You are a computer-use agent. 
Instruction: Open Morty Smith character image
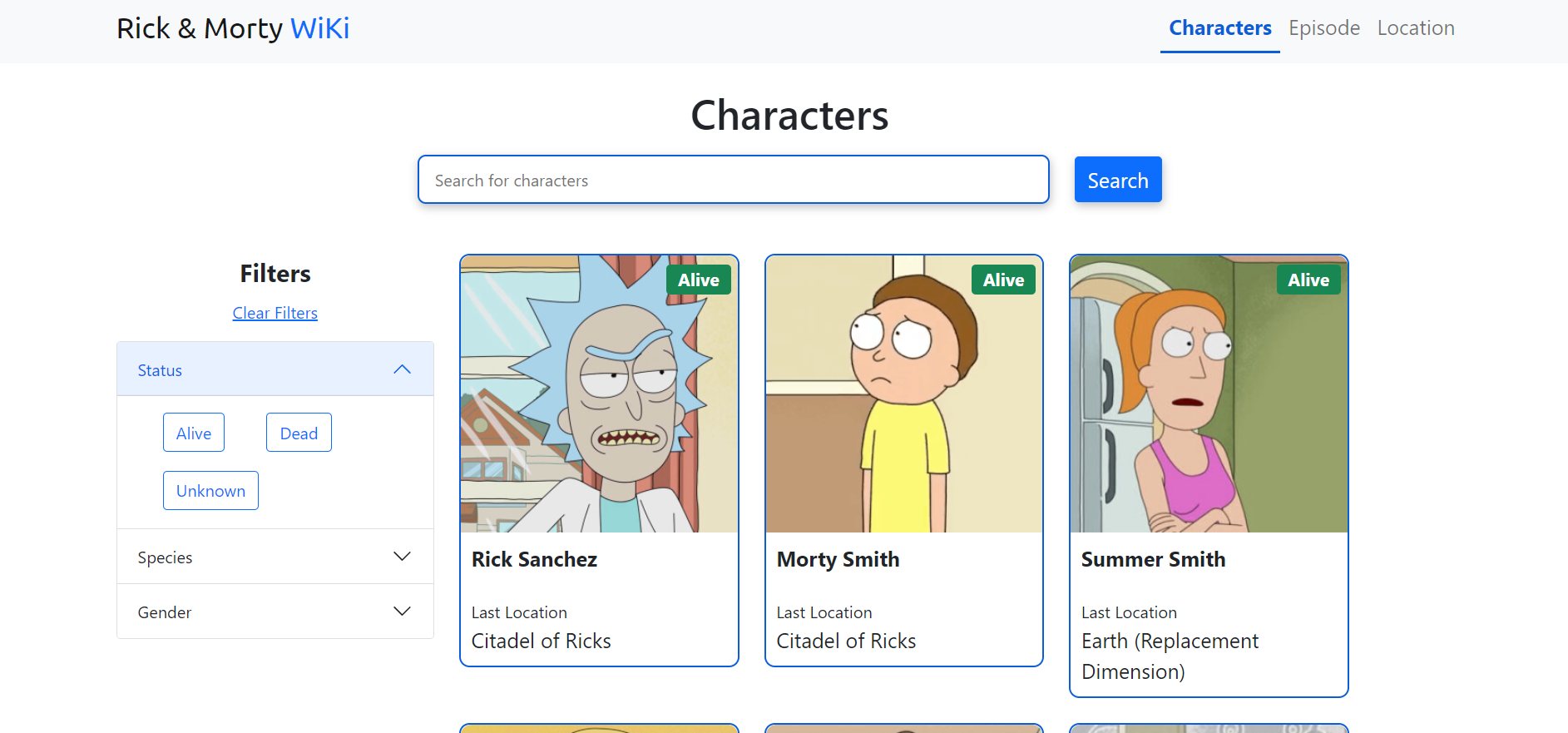tap(904, 394)
